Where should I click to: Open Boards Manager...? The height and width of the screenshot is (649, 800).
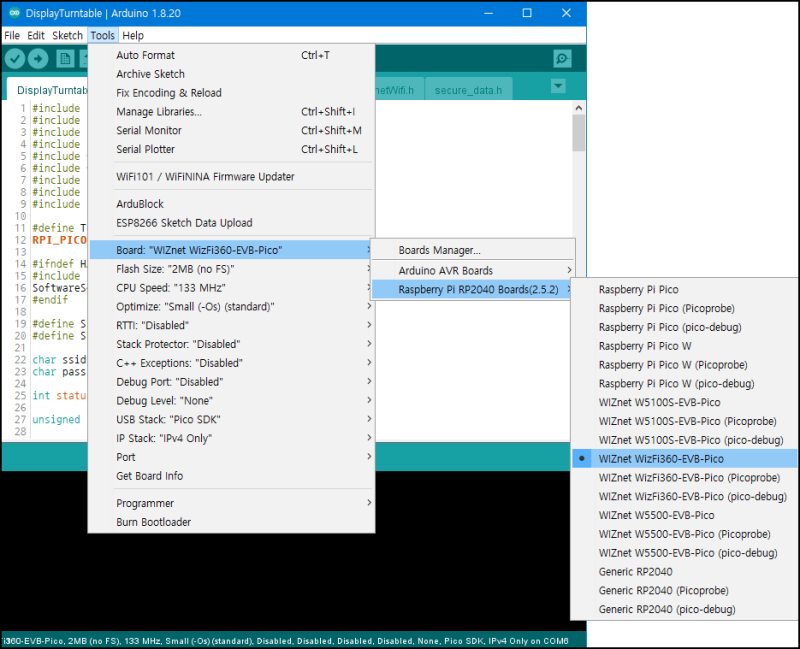point(472,250)
